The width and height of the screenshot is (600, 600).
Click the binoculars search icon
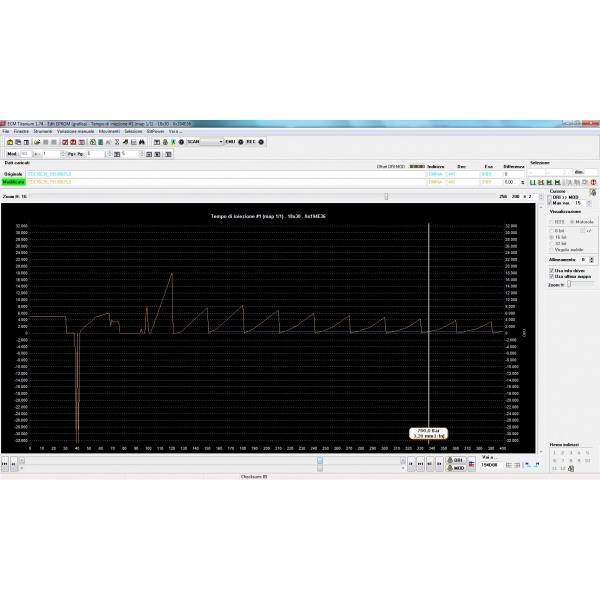click(x=142, y=142)
